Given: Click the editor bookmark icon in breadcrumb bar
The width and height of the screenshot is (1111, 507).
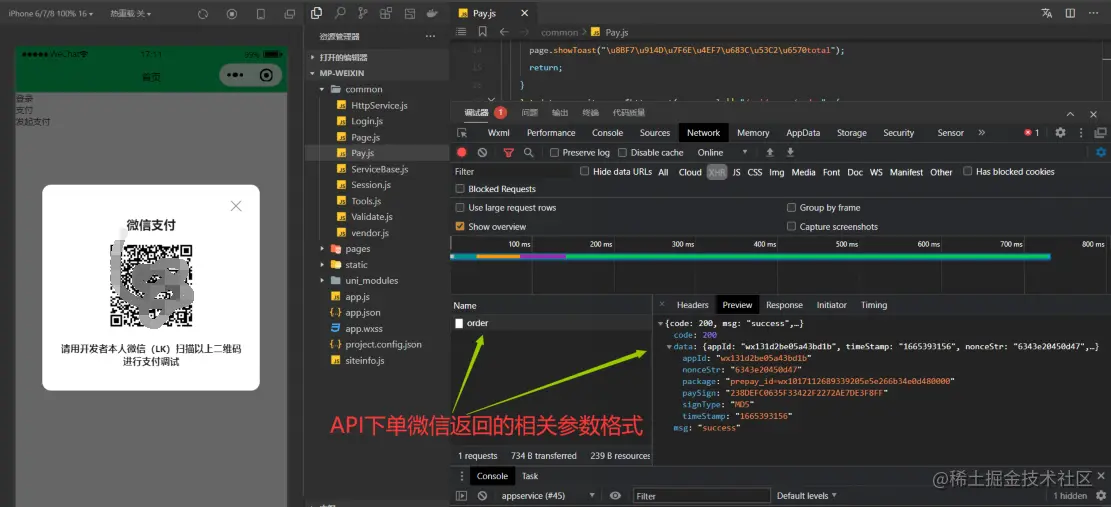Looking at the screenshot, I should (483, 32).
